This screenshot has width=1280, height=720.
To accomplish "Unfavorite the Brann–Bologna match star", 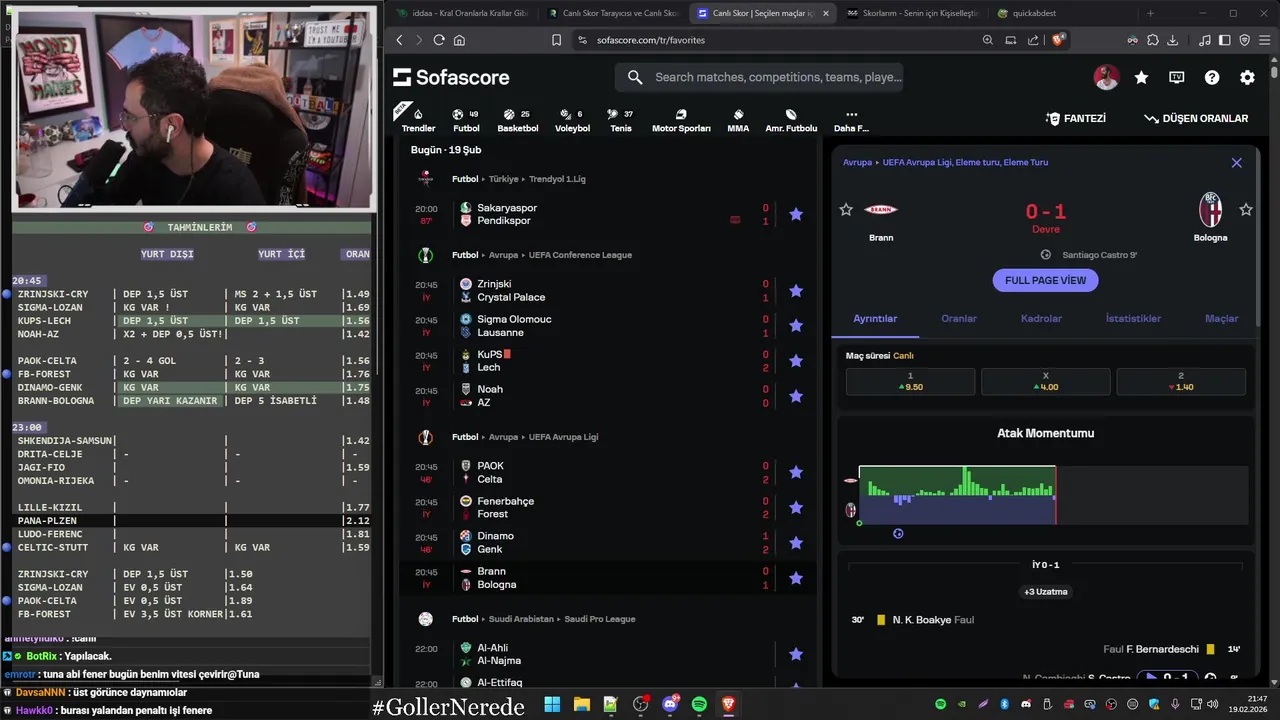I will (x=796, y=578).
